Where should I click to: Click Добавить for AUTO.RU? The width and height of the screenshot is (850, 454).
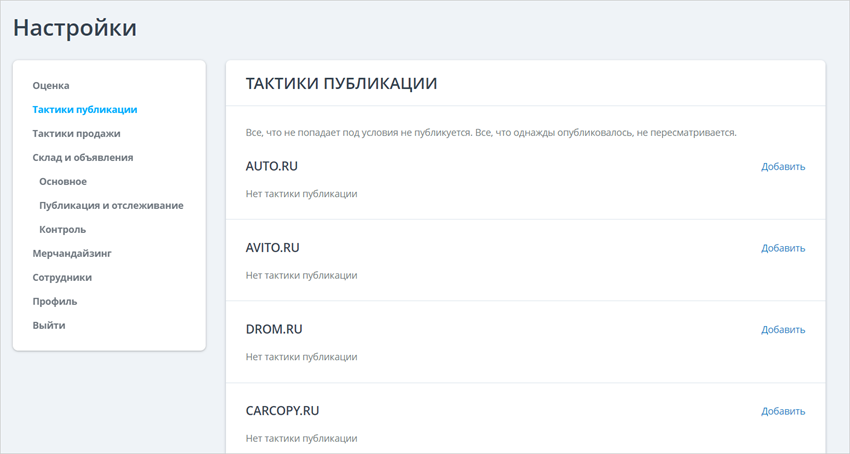pyautogui.click(x=783, y=167)
